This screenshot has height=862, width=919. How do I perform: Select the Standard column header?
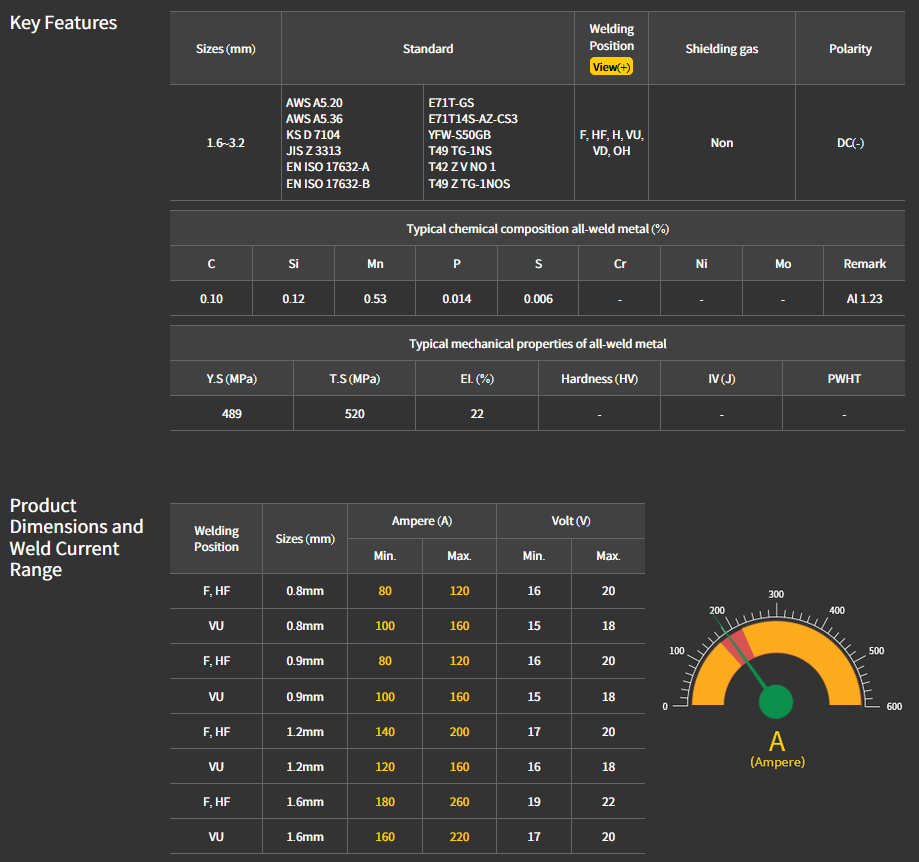(x=428, y=49)
